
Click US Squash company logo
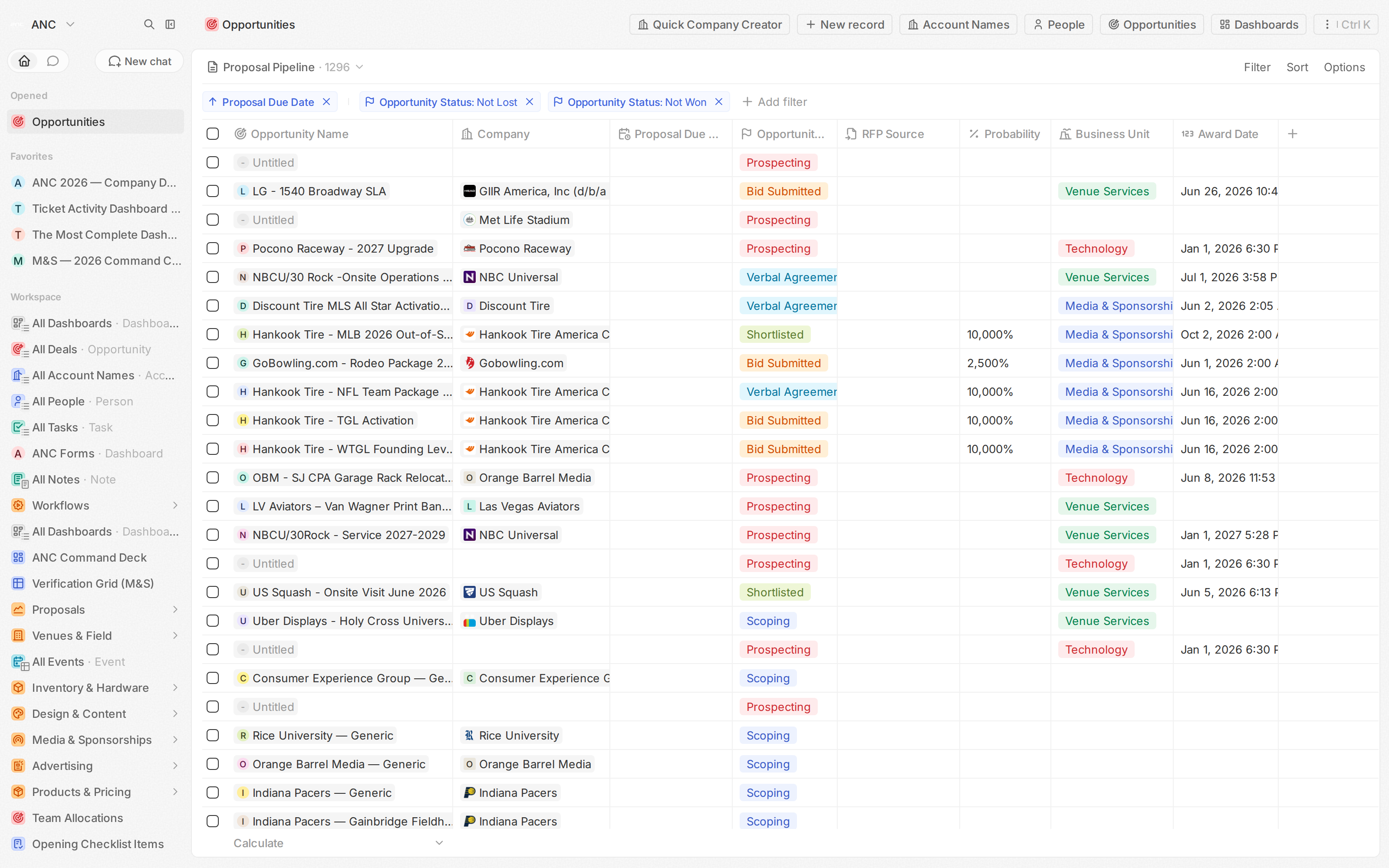[470, 592]
